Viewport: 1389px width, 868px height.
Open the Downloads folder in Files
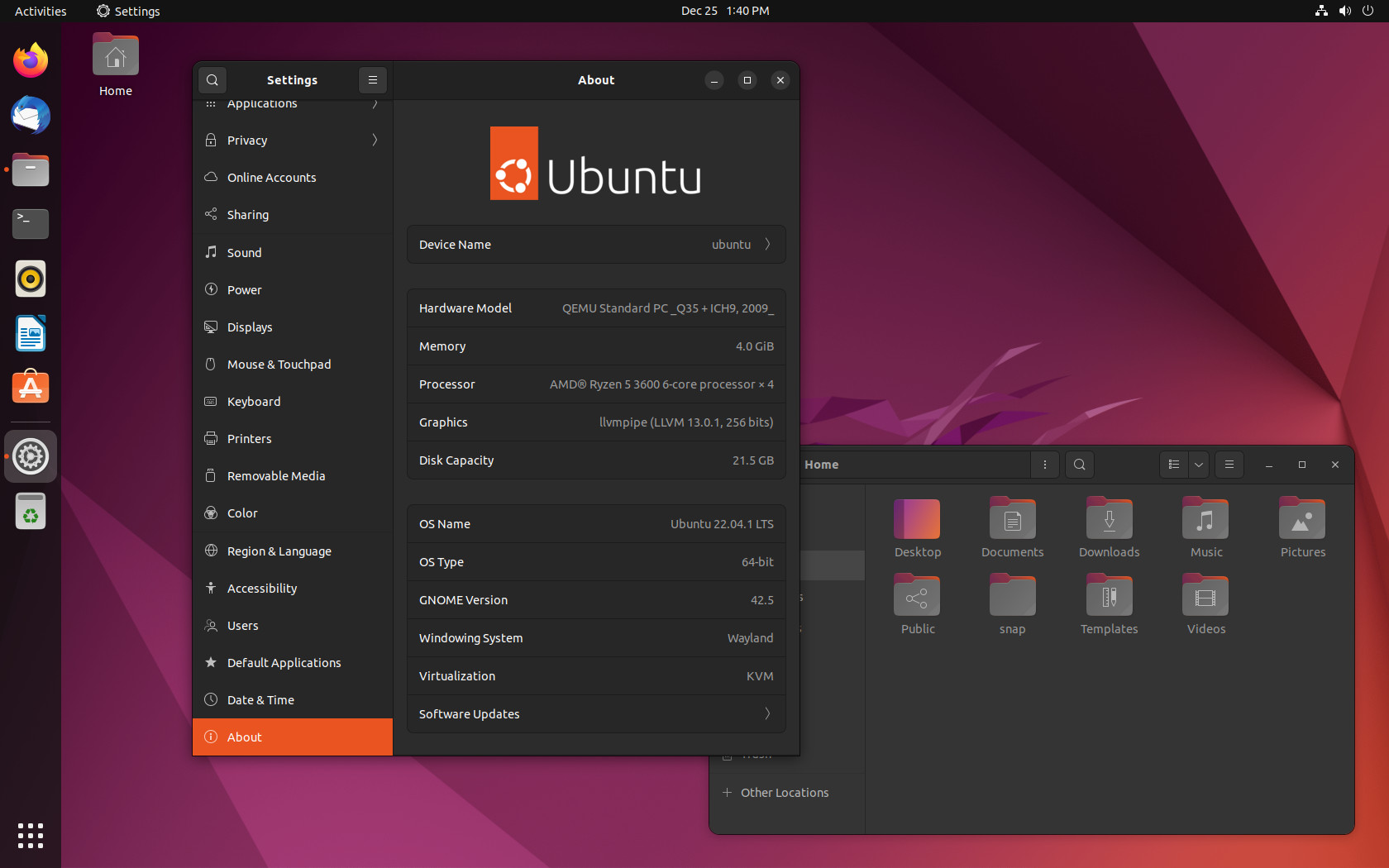[1110, 529]
